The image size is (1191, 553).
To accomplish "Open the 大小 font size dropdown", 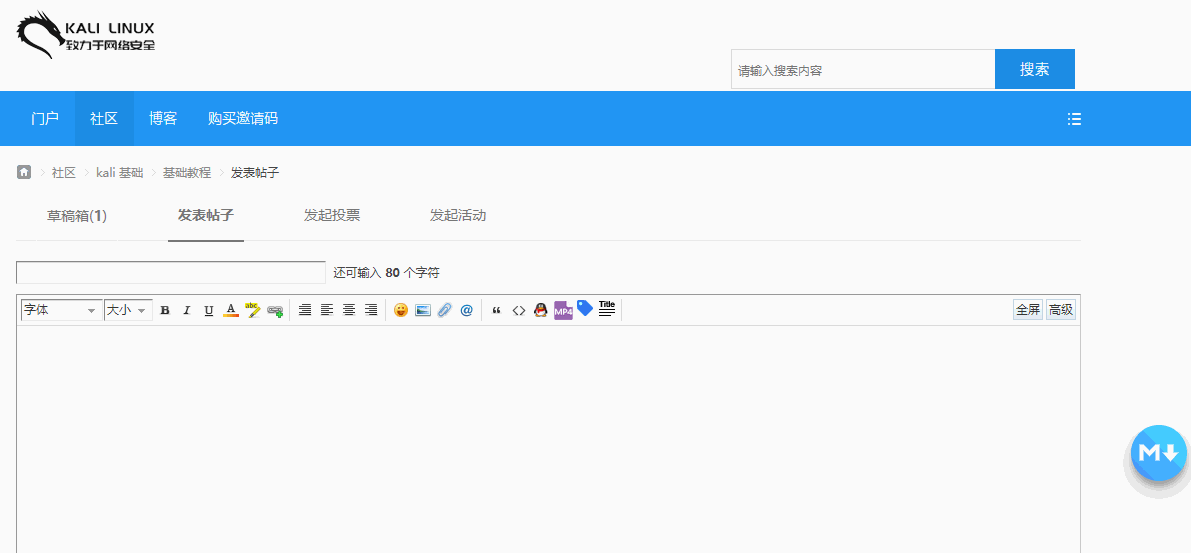I will click(x=128, y=311).
